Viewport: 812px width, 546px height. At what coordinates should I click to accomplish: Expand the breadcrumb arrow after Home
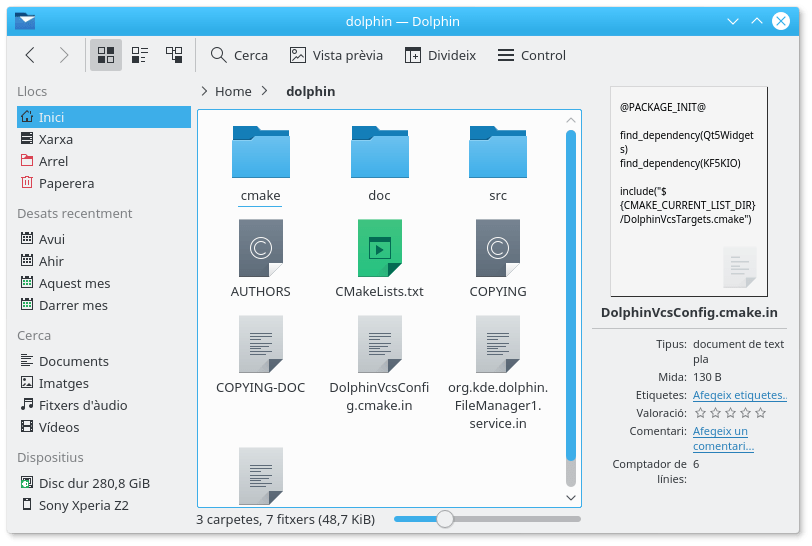tap(265, 91)
